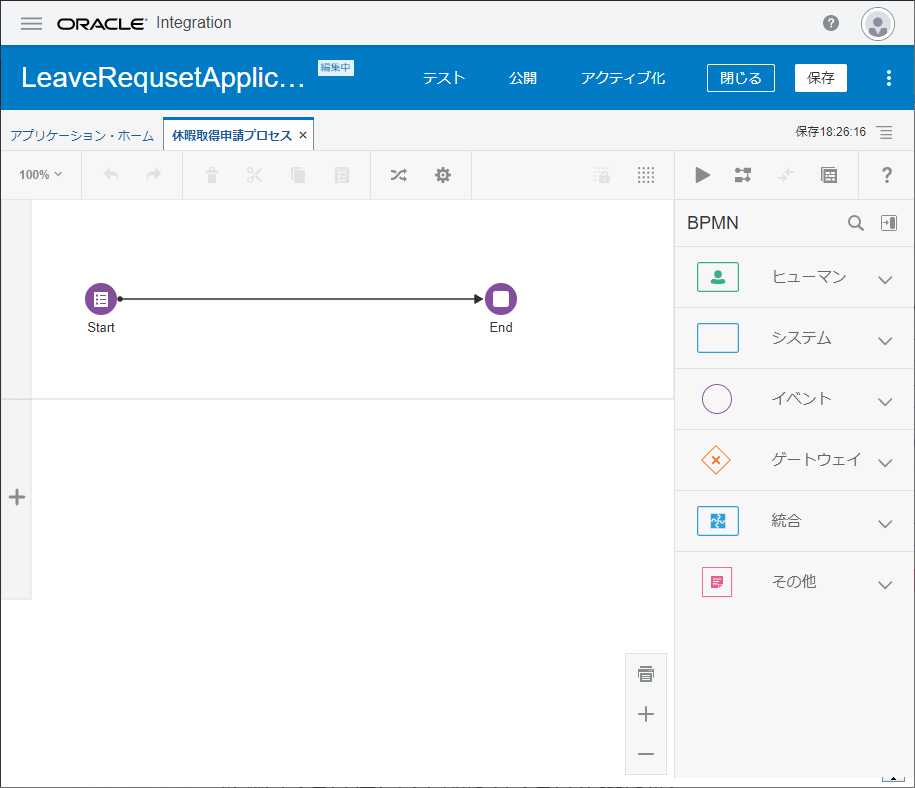Switch to アプリケーション・ホーム tab
The image size is (915, 788).
pos(82,135)
